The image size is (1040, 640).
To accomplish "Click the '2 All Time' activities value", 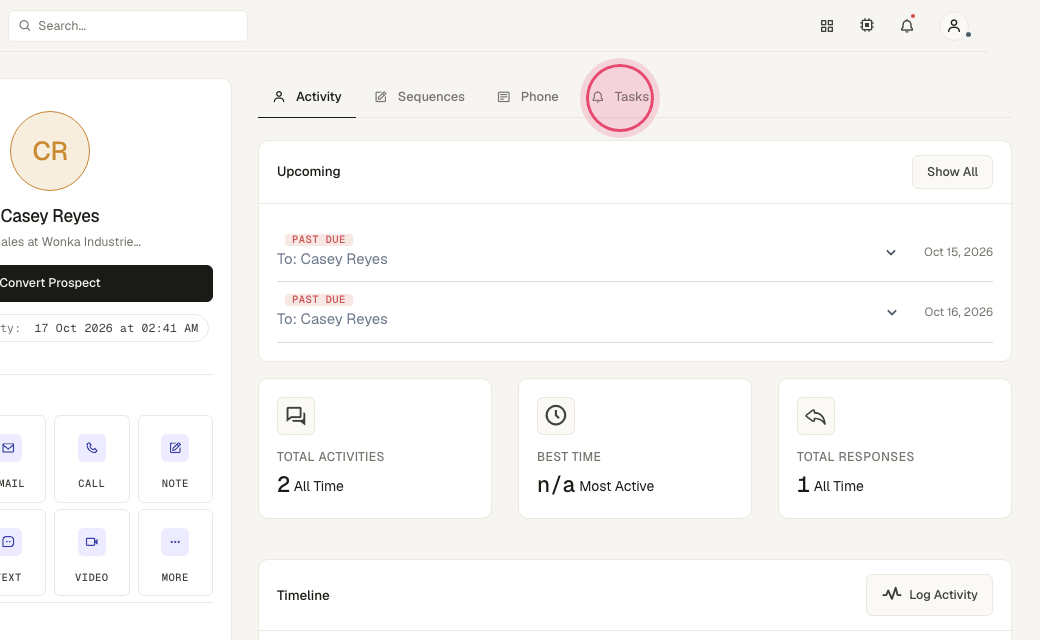I will 310,485.
